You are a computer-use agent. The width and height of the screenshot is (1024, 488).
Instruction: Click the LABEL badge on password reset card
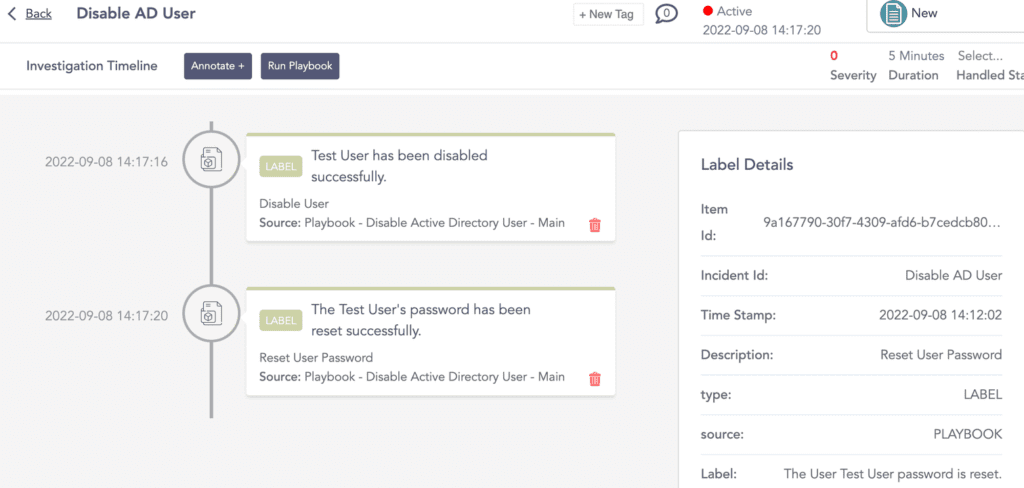[280, 320]
